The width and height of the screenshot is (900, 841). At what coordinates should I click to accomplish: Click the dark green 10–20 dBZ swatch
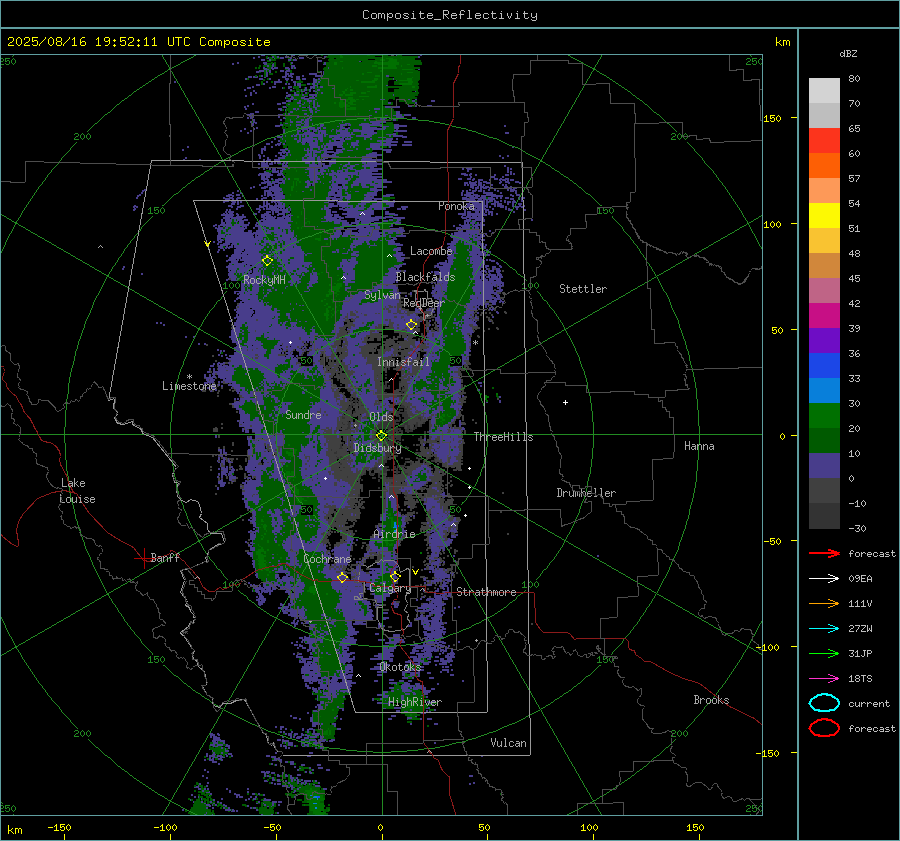pyautogui.click(x=824, y=441)
